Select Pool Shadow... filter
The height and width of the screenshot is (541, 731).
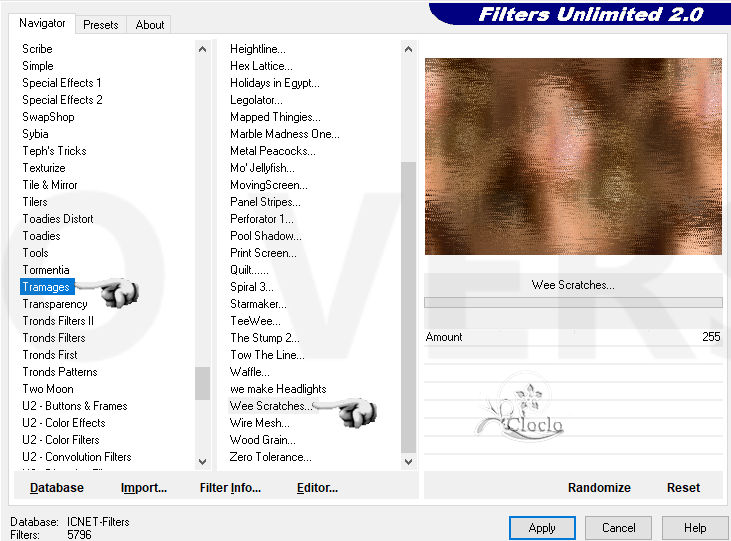[266, 236]
